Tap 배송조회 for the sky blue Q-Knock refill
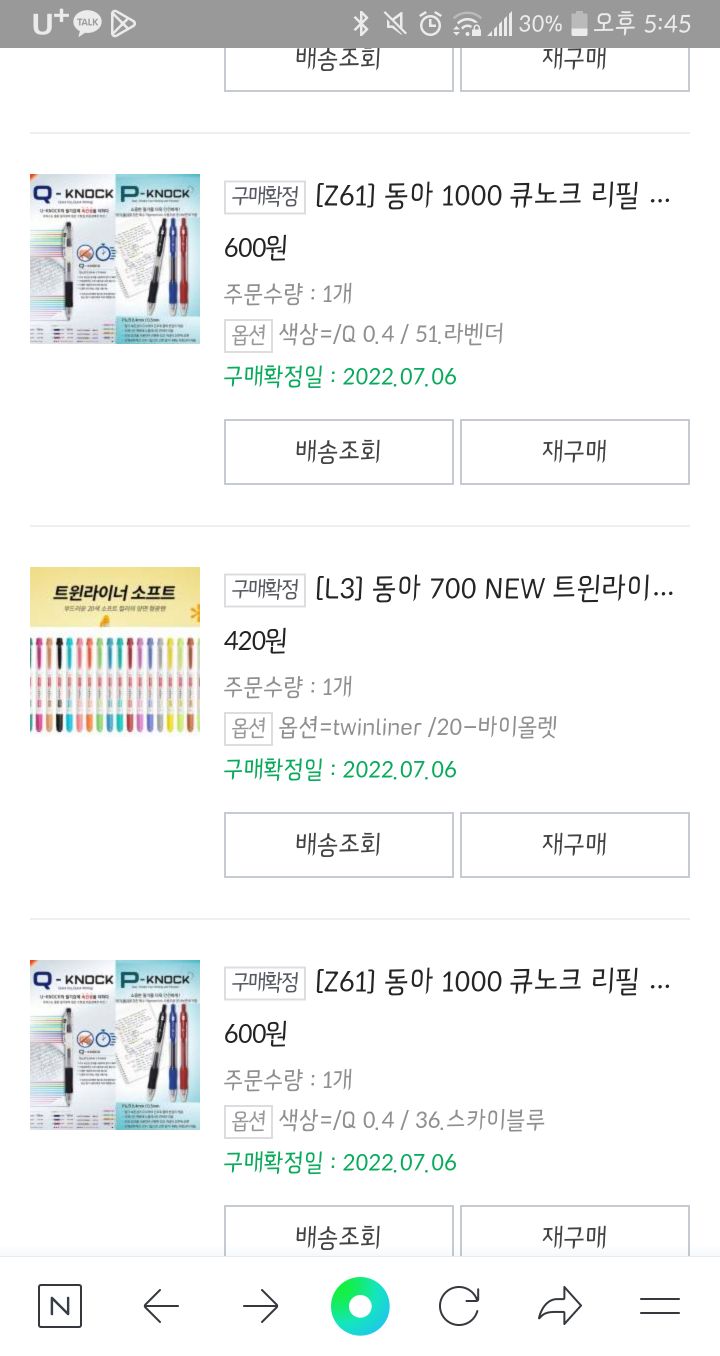Screen dimensions: 720x1356 (x=338, y=1235)
